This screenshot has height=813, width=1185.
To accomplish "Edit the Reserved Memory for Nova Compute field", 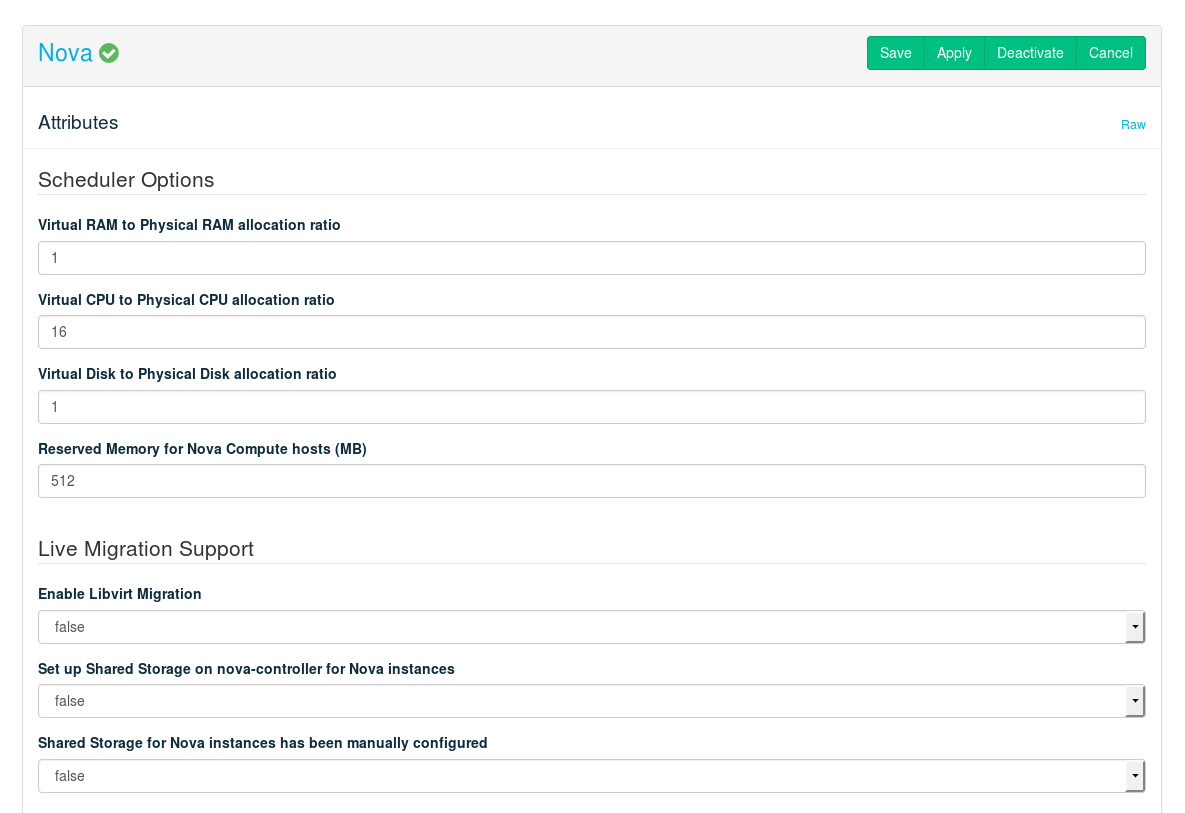I will [591, 481].
